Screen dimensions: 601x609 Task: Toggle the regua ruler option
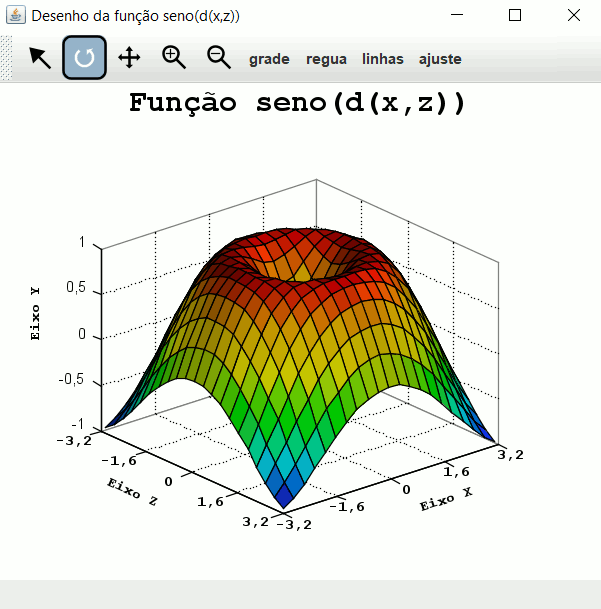click(326, 59)
